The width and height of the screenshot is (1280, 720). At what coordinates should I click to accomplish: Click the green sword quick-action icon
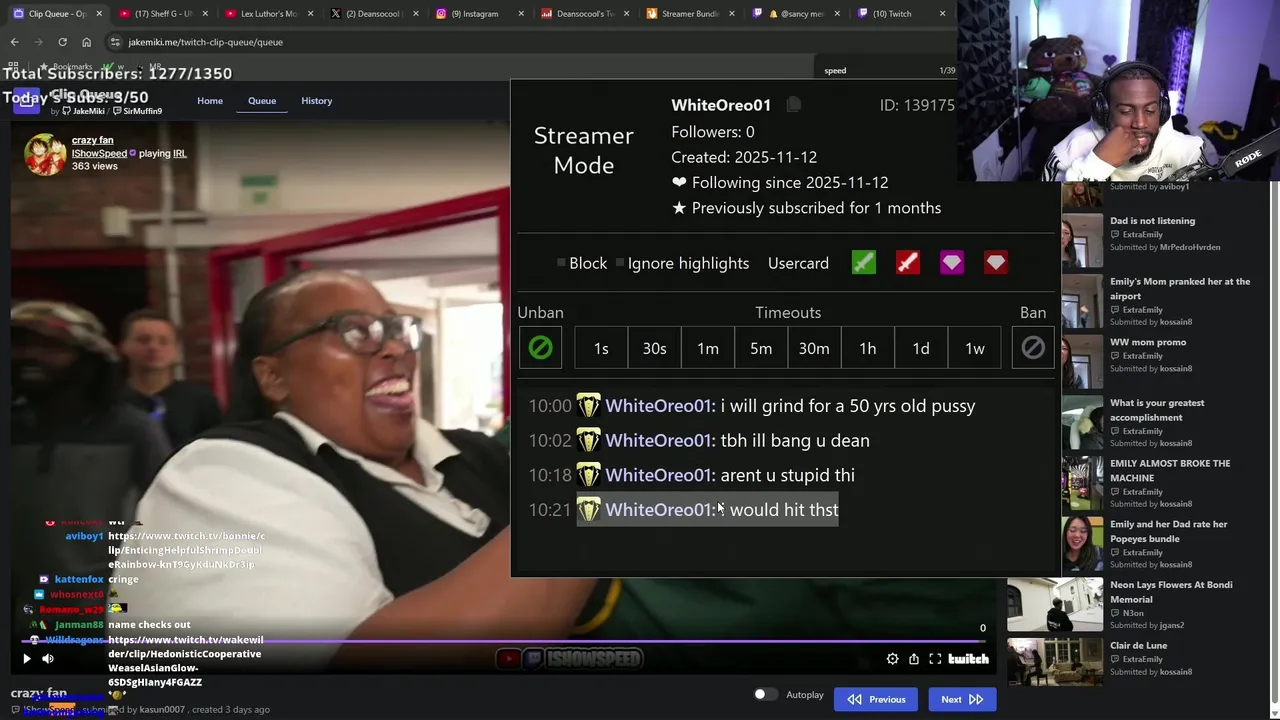[x=863, y=263]
